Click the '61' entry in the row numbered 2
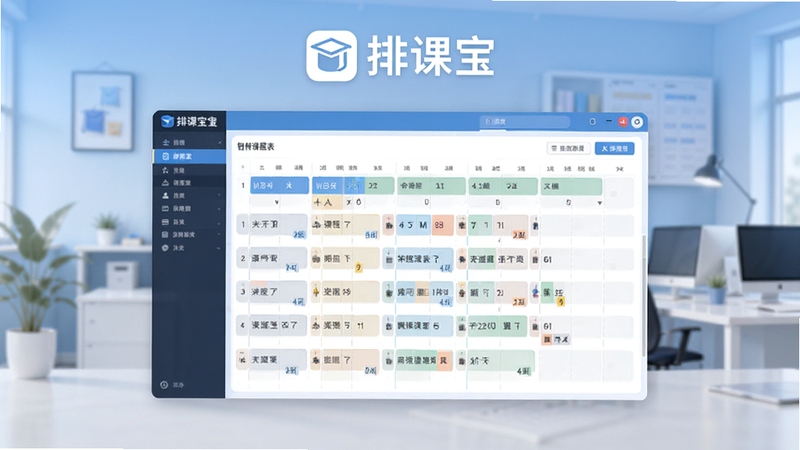 coord(547,260)
